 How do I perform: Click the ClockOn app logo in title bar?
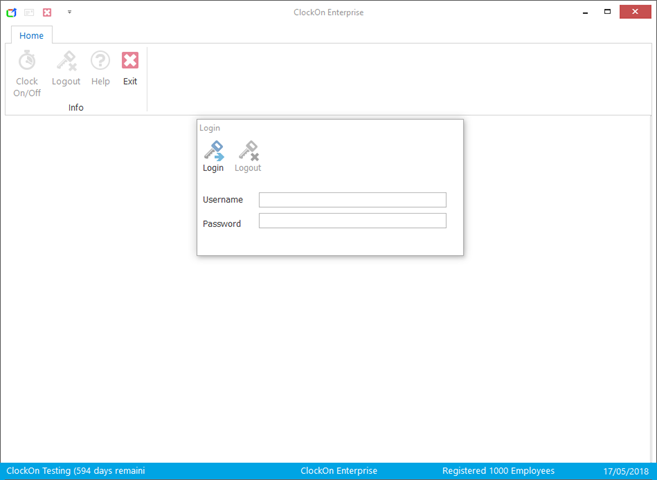click(x=11, y=12)
